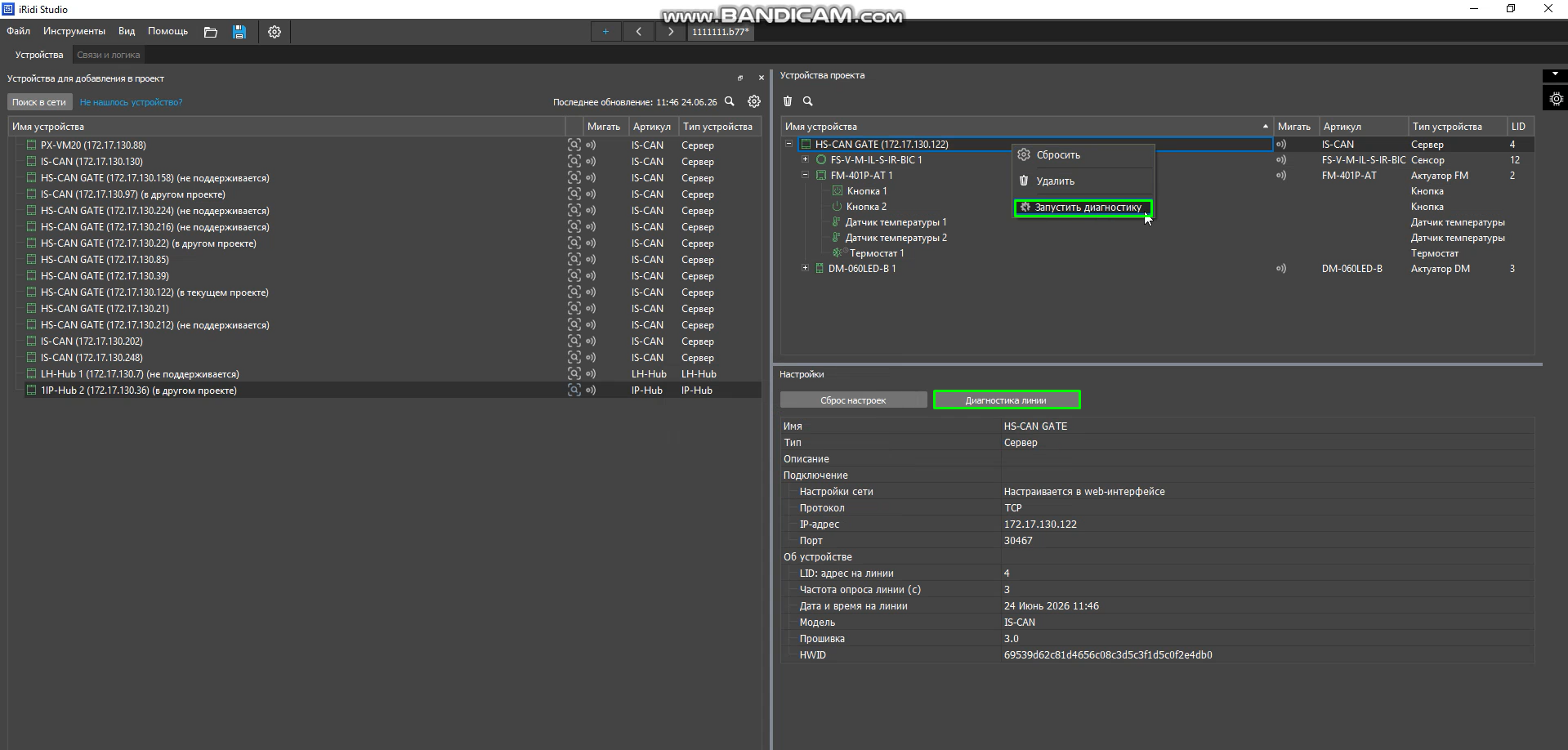
Task: Sort the left list by 'Артикул' column header
Action: click(x=652, y=127)
